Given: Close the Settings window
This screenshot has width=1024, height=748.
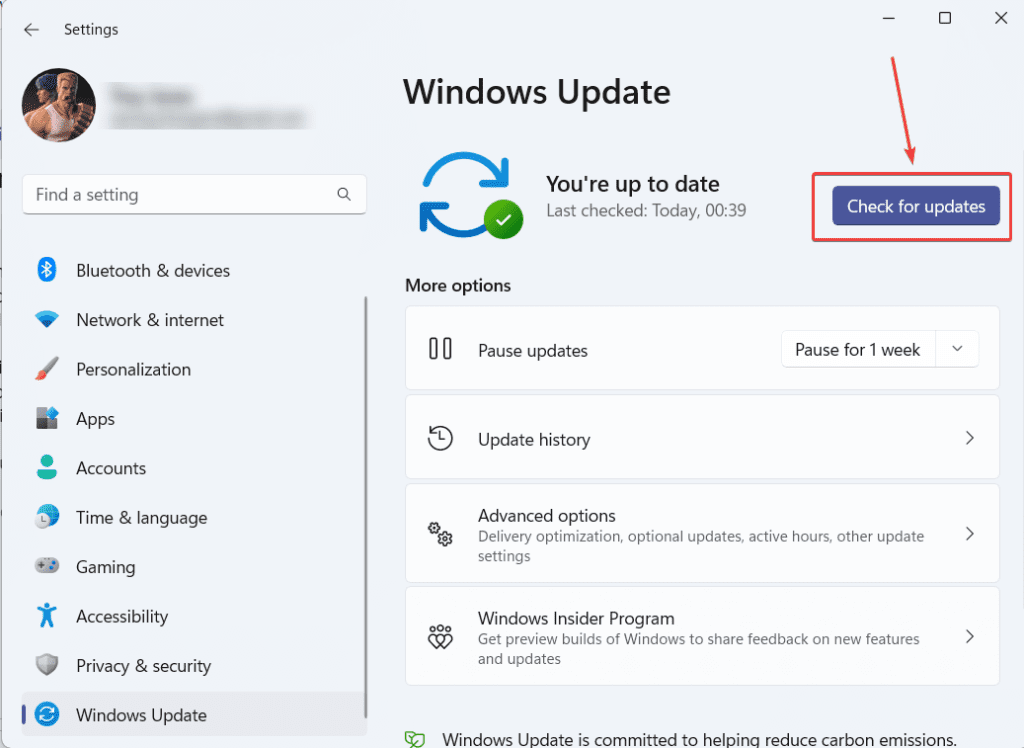Looking at the screenshot, I should (1000, 18).
